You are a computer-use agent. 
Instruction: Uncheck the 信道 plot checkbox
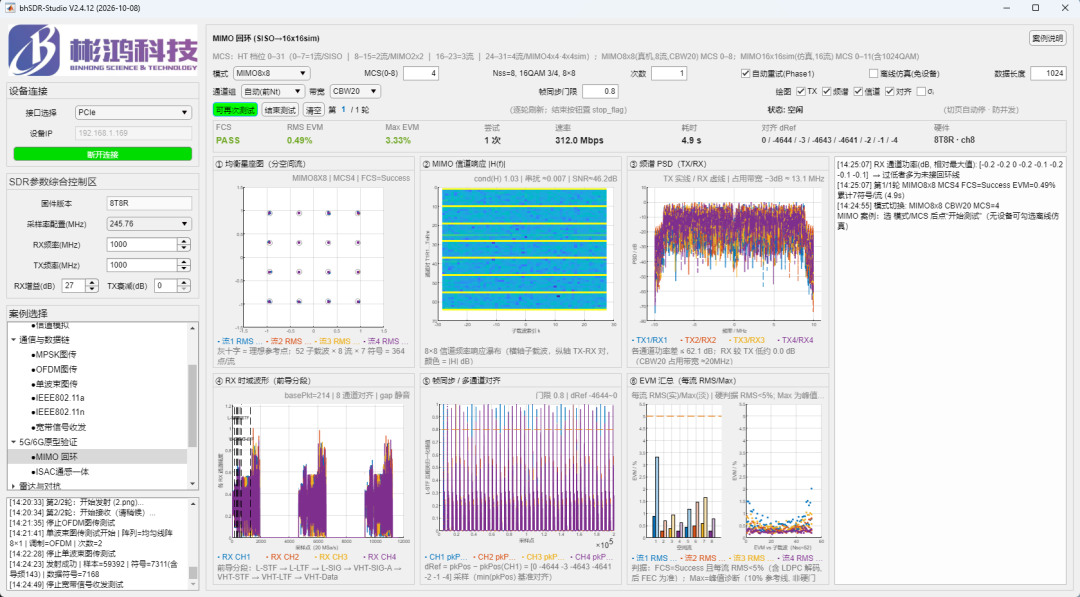point(858,92)
